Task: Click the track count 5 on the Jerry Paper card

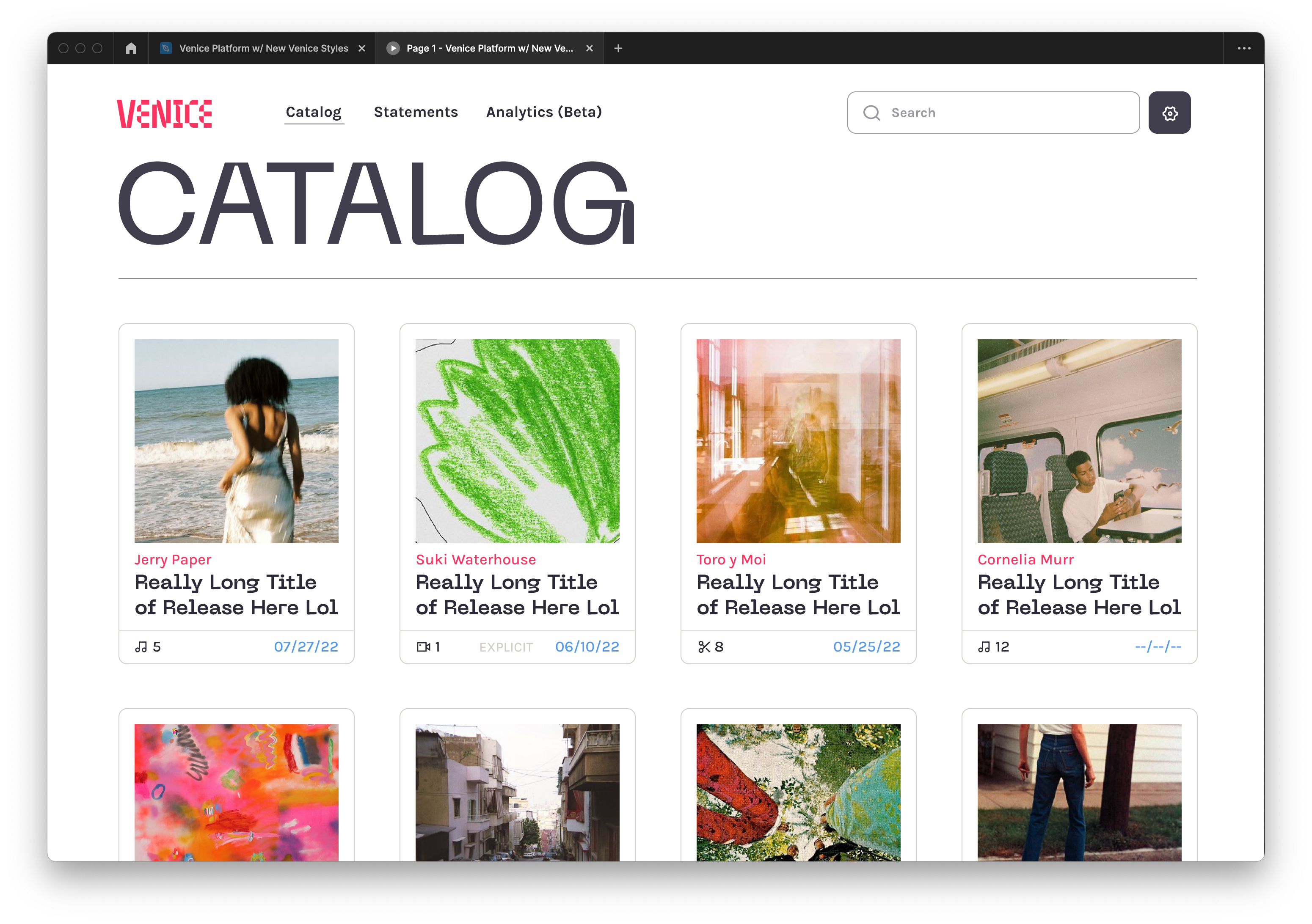Action: point(157,646)
